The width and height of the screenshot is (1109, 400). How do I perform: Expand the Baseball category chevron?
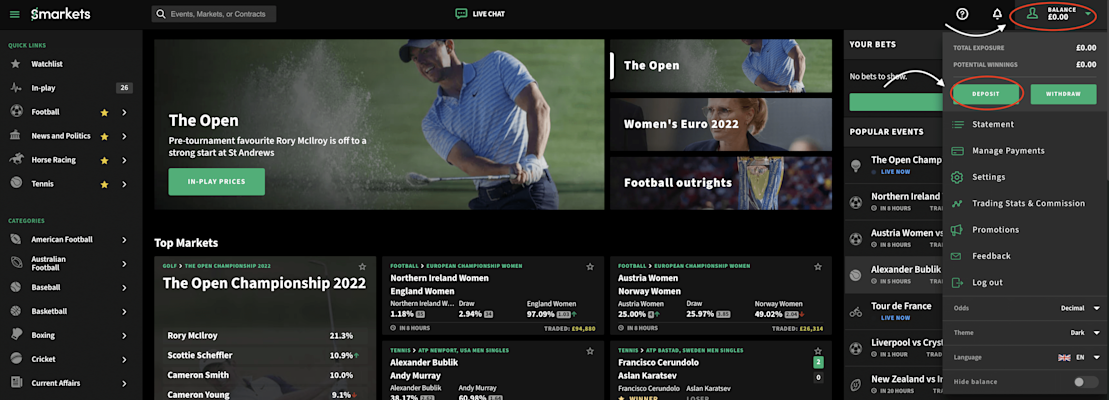[124, 287]
